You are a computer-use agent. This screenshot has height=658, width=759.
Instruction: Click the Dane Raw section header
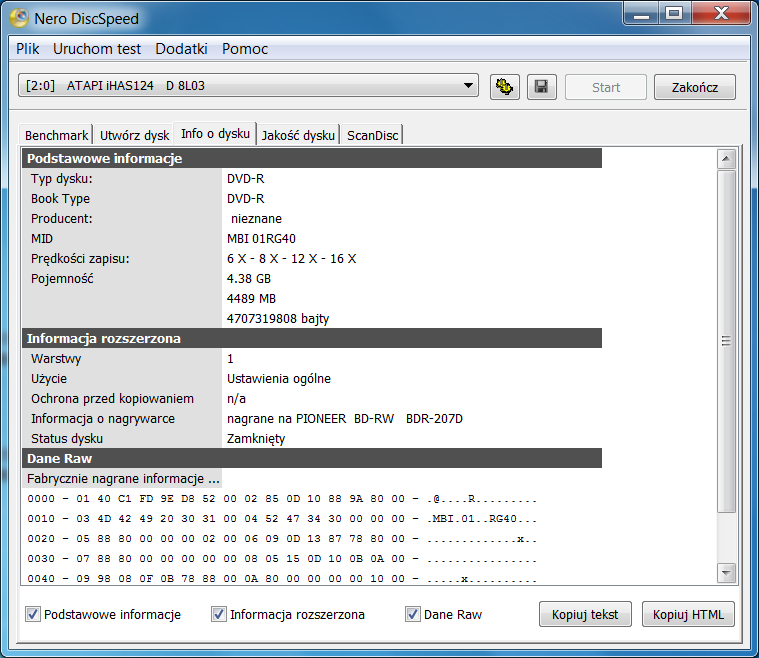click(x=312, y=459)
